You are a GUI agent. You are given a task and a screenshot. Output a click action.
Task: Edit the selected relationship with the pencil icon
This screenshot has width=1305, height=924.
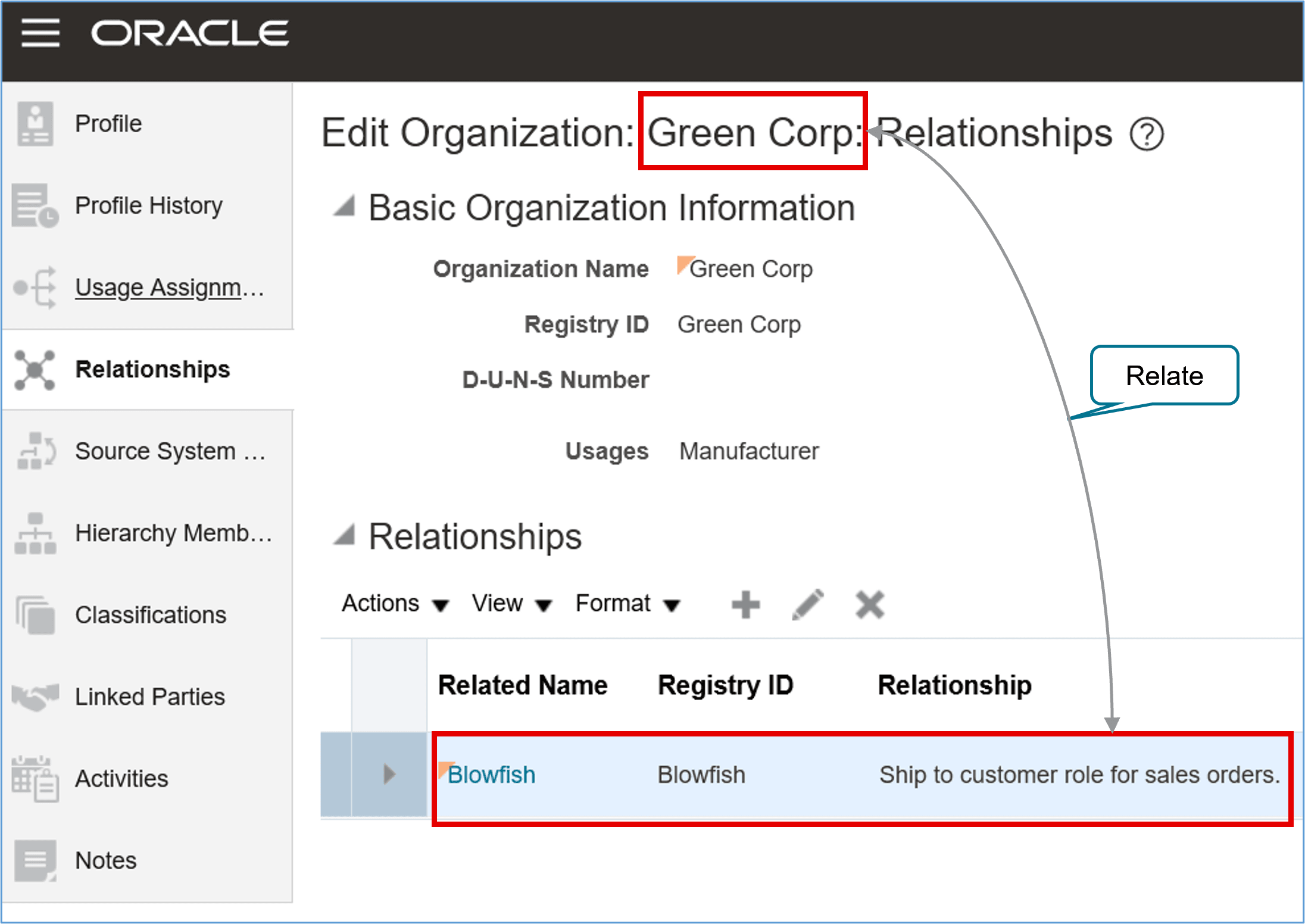click(807, 604)
